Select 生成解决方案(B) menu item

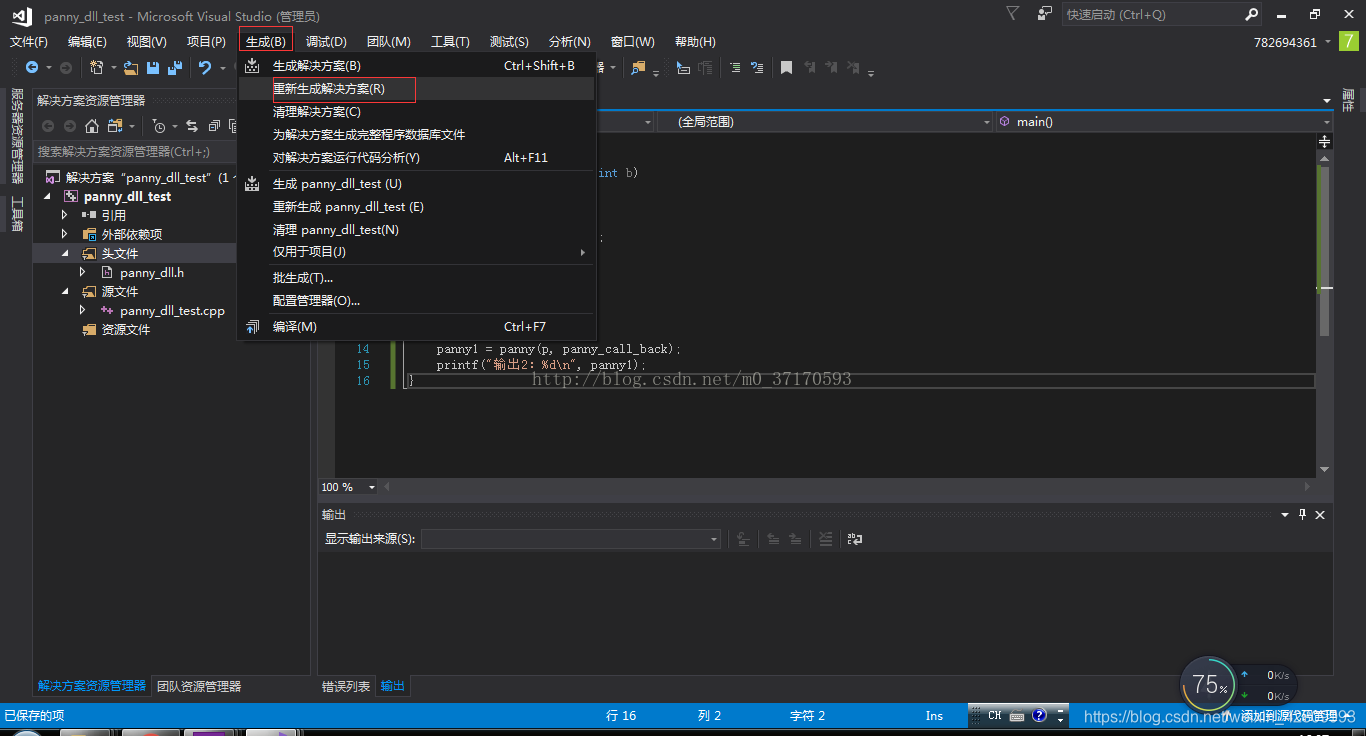pos(416,66)
